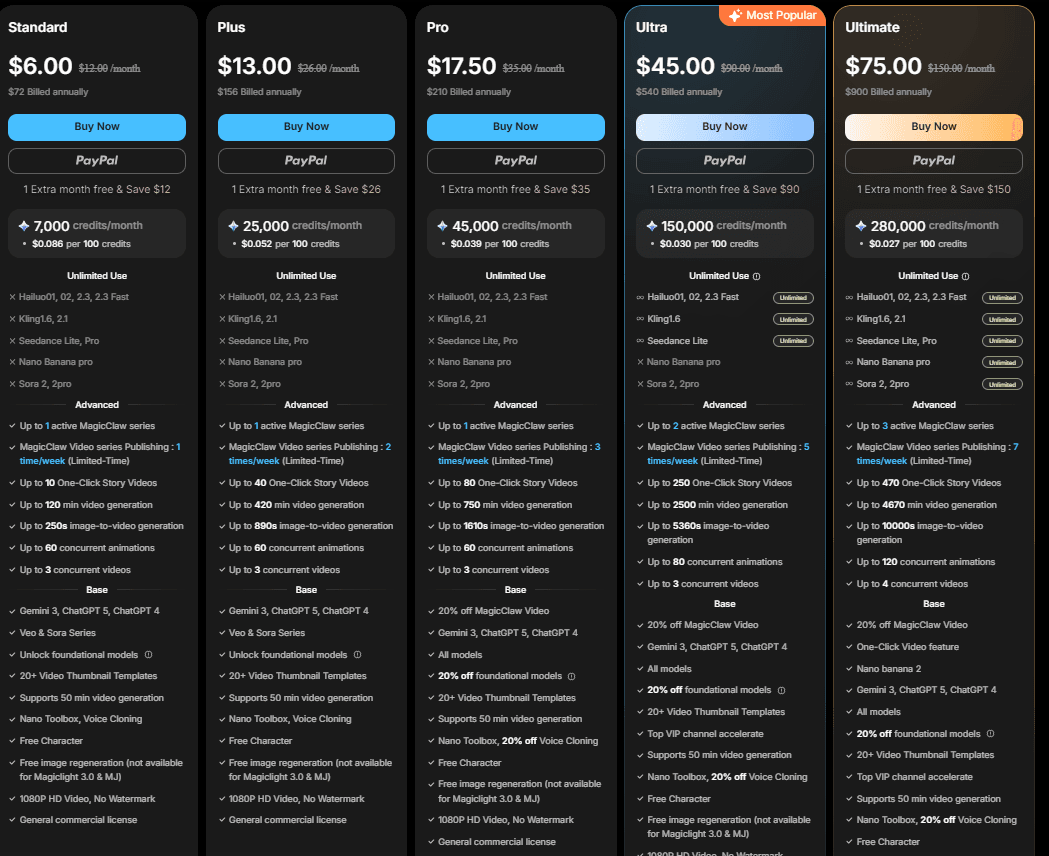Click 'Veo & Sora Series' in Standard
Screen dimensions: 1049x856
tap(58, 633)
